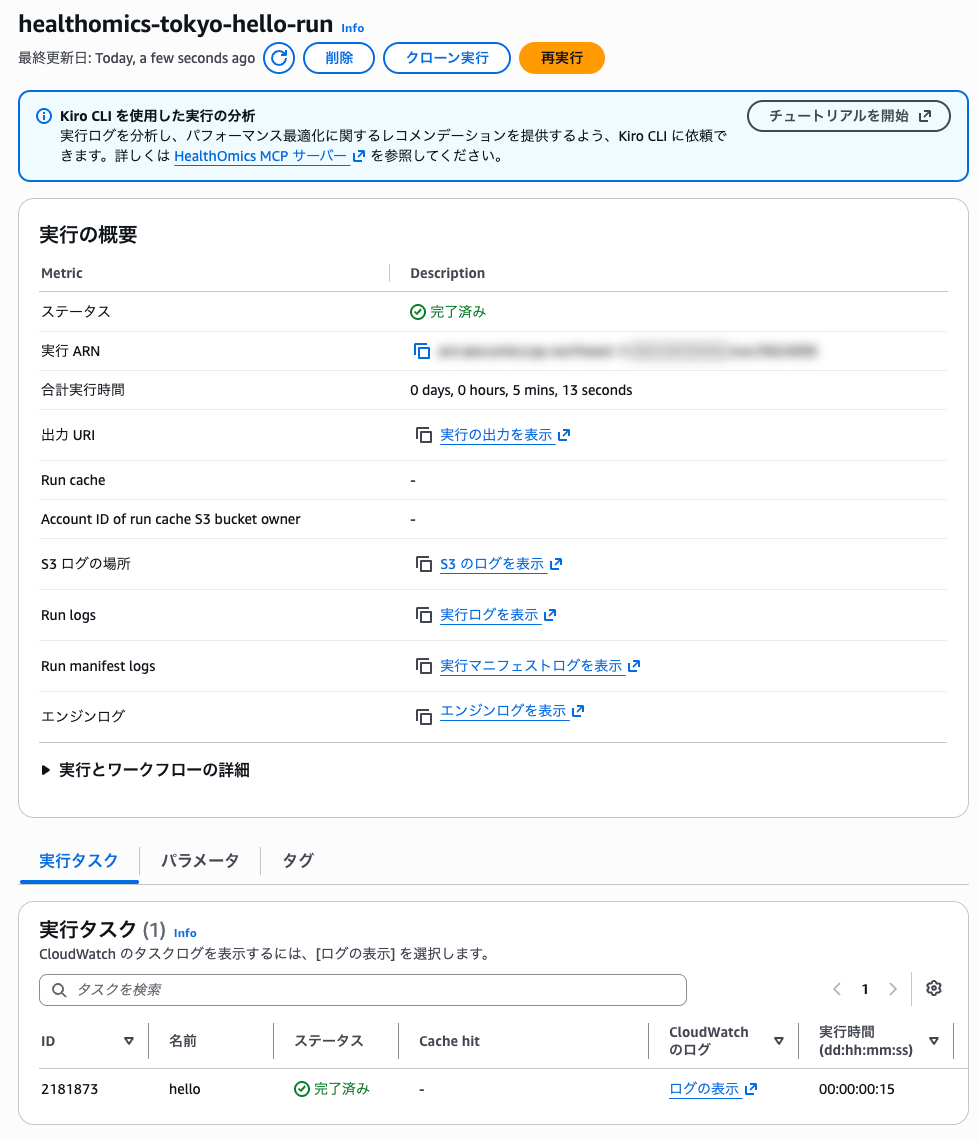Copy the engine log path via copy icon

(x=424, y=717)
